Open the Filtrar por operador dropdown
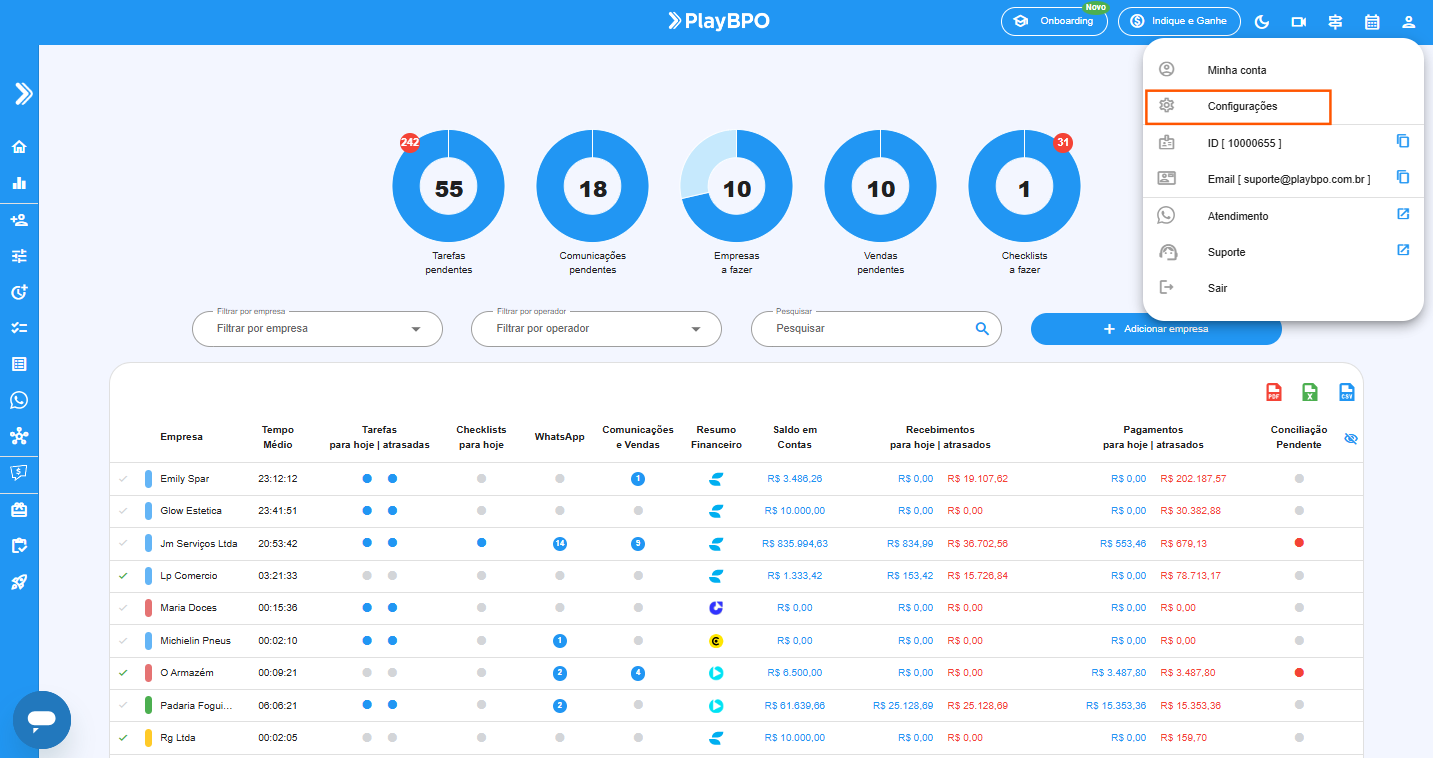 point(596,329)
